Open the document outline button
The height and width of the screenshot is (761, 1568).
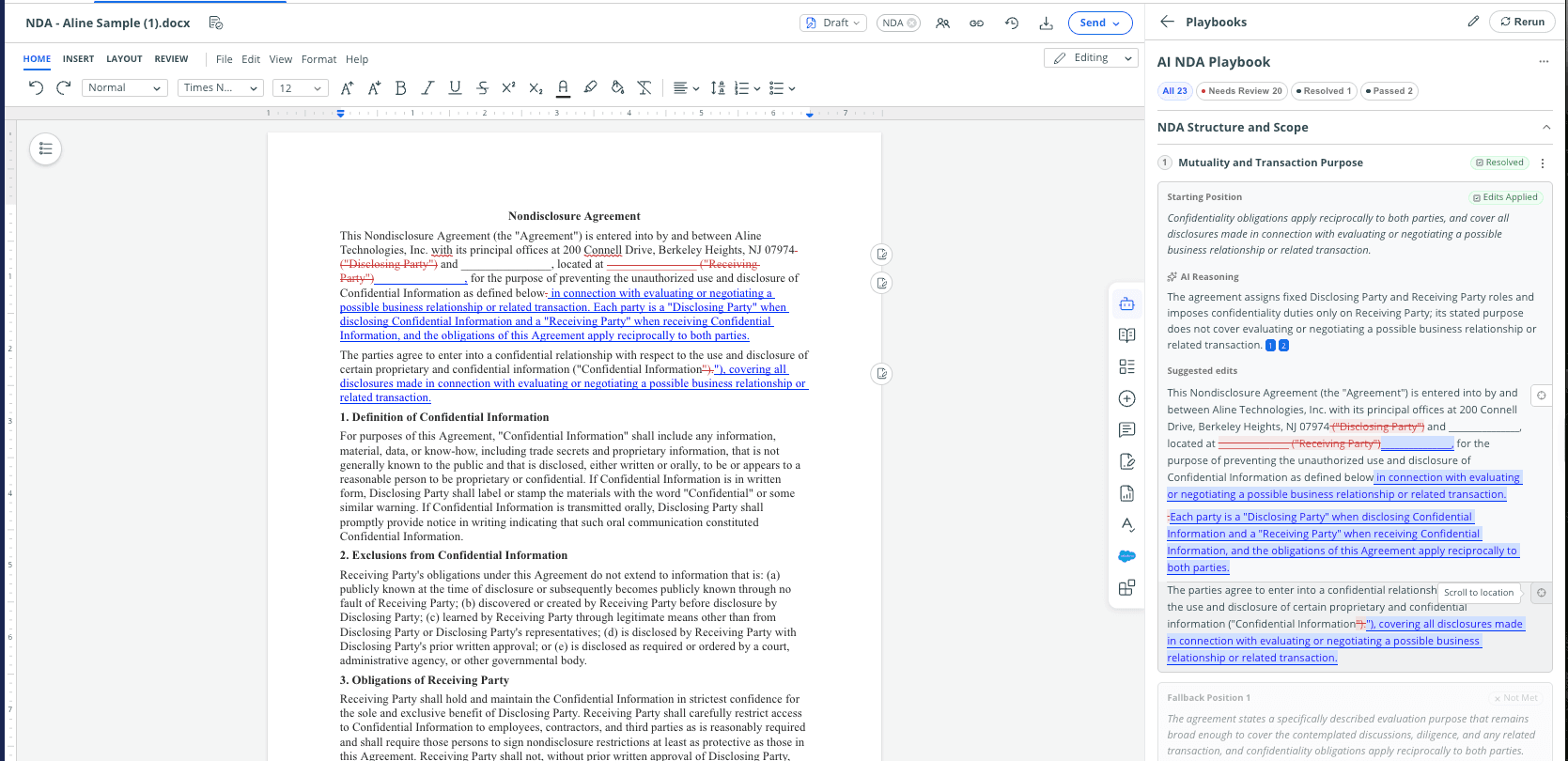46,148
